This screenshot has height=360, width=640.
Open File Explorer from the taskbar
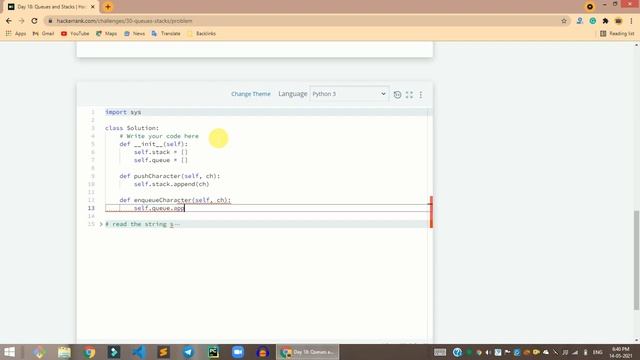tap(64, 352)
